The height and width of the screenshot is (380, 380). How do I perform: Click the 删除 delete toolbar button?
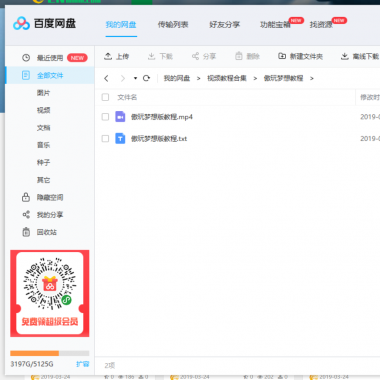pyautogui.click(x=248, y=56)
